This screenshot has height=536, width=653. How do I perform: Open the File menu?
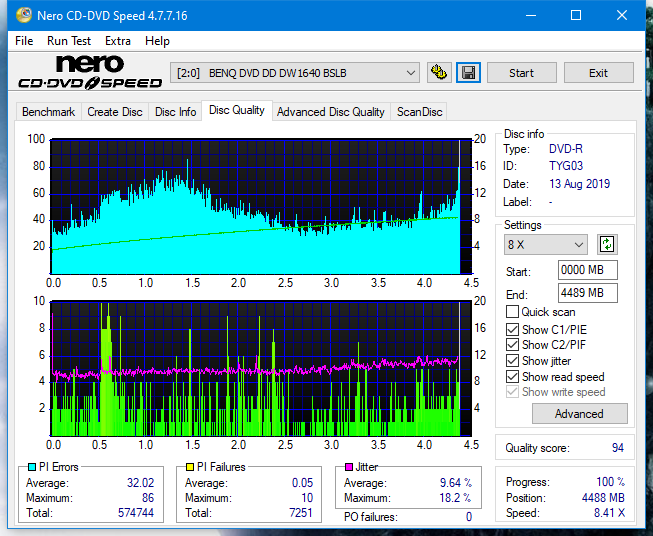[x=24, y=41]
